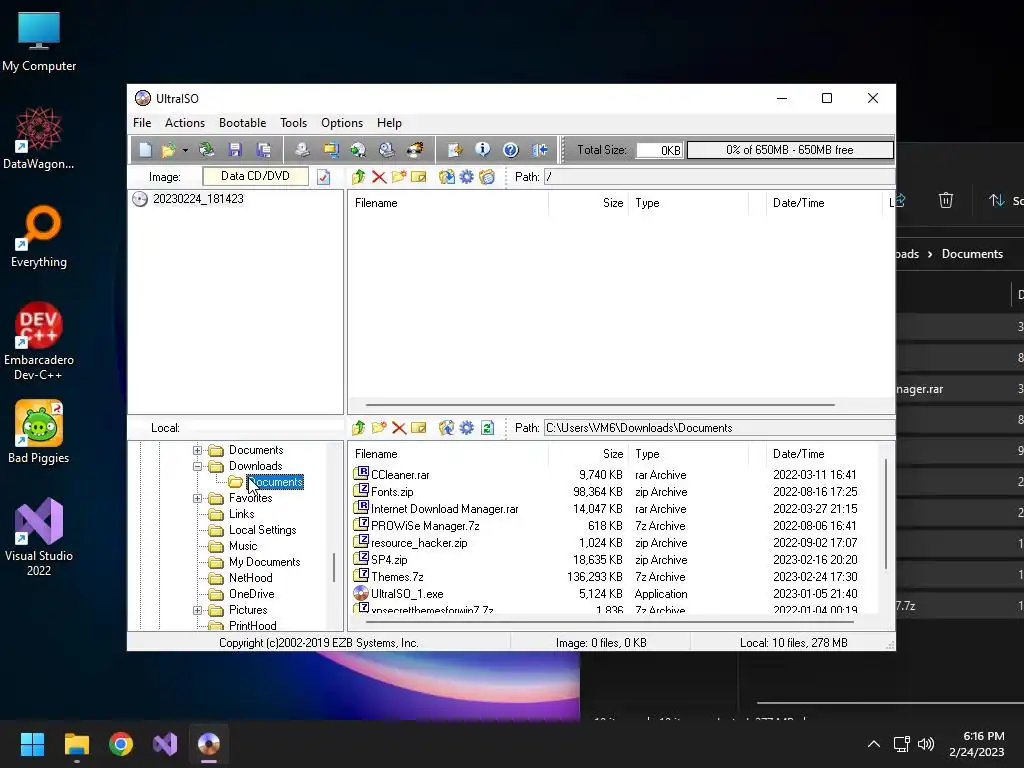The width and height of the screenshot is (1024, 768).
Task: Click the virtual drive icon left of the burn icon
Action: 387,150
